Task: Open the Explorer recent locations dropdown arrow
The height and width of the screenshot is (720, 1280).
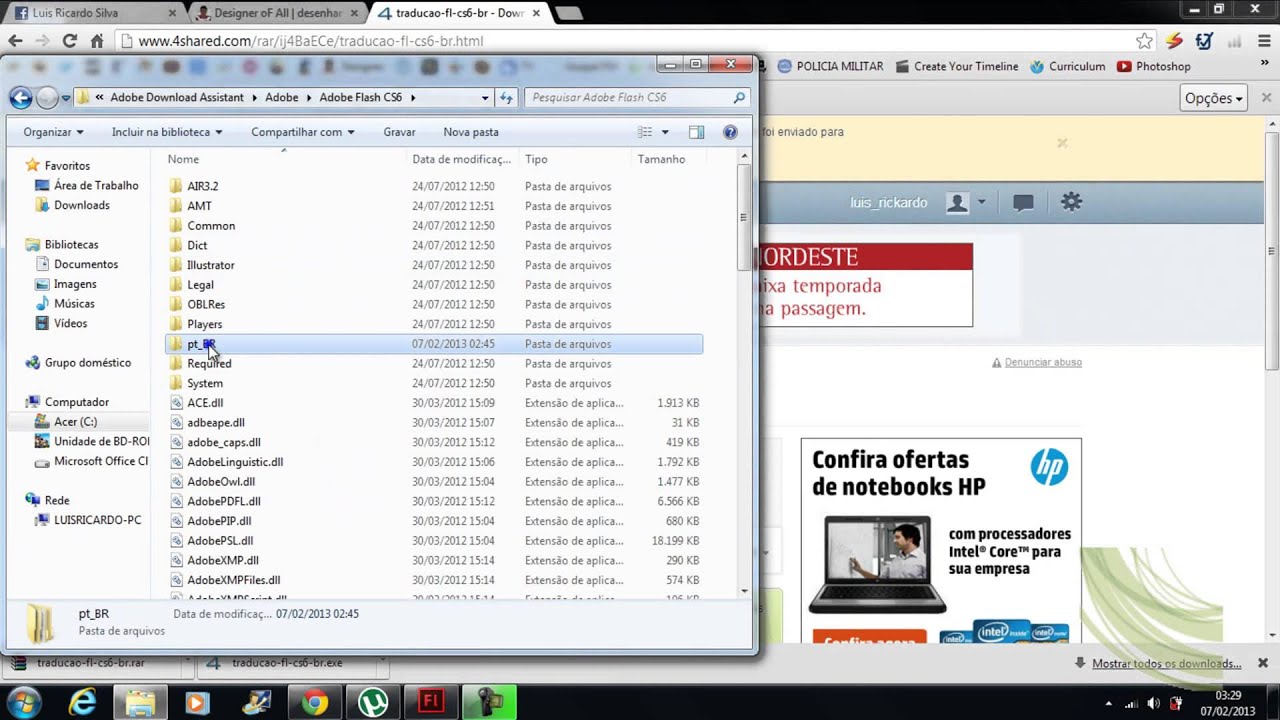Action: point(66,98)
